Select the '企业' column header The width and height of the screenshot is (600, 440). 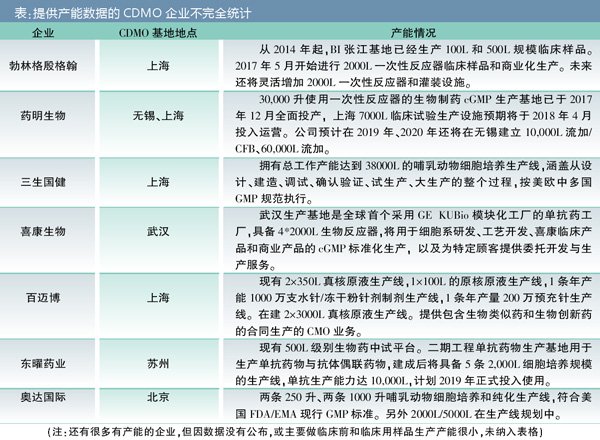pos(43,33)
